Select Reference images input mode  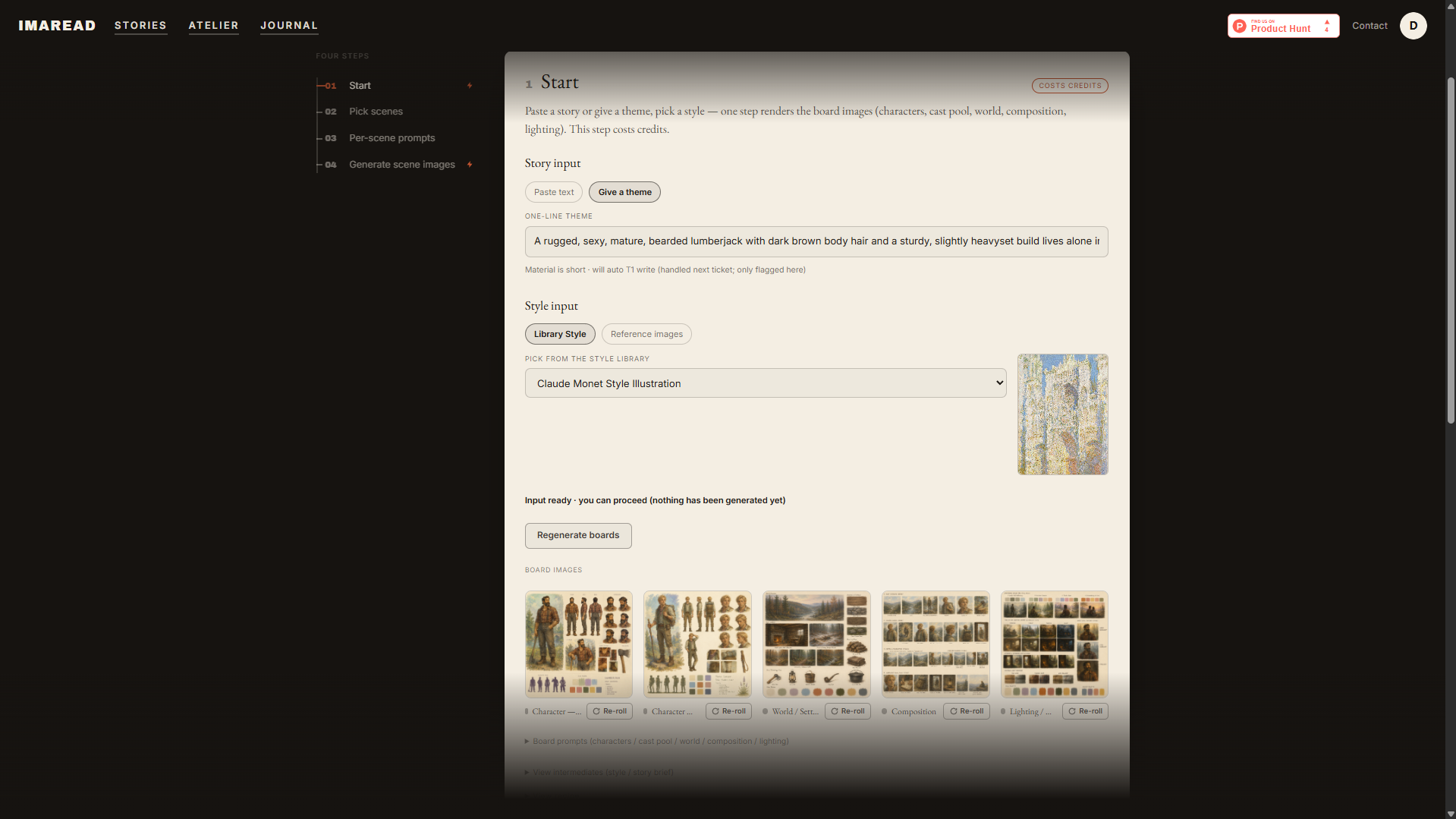click(646, 334)
